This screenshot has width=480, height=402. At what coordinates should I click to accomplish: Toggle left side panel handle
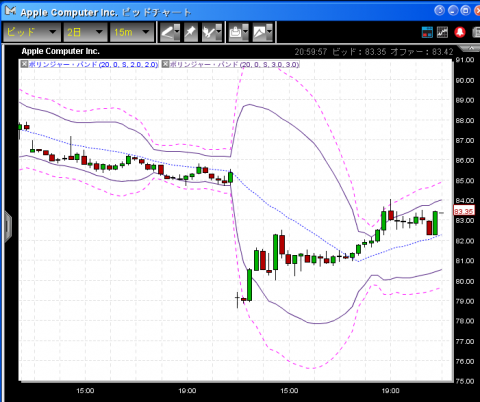(x=7, y=226)
